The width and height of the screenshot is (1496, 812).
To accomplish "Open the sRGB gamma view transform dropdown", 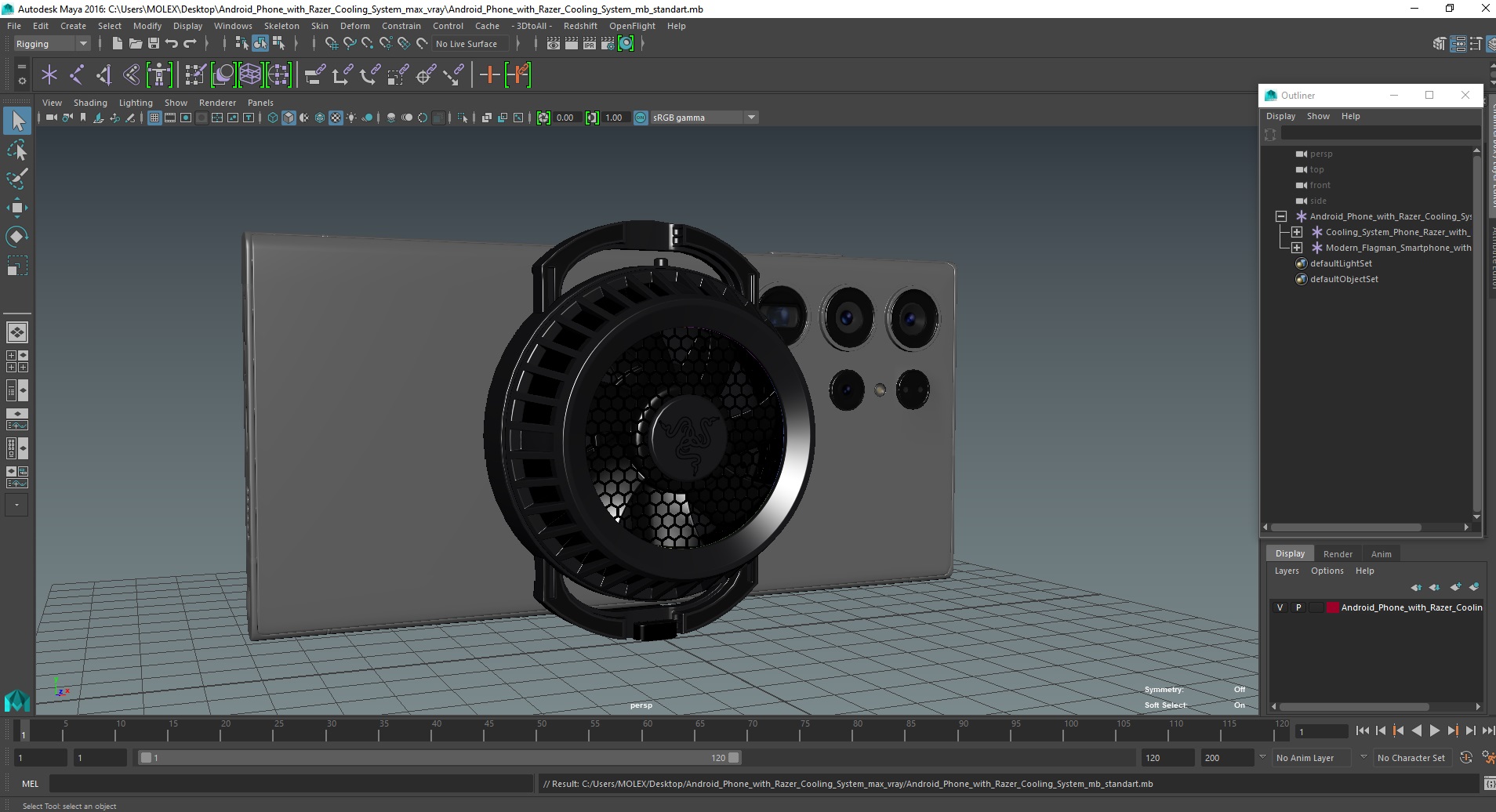I will pyautogui.click(x=704, y=118).
